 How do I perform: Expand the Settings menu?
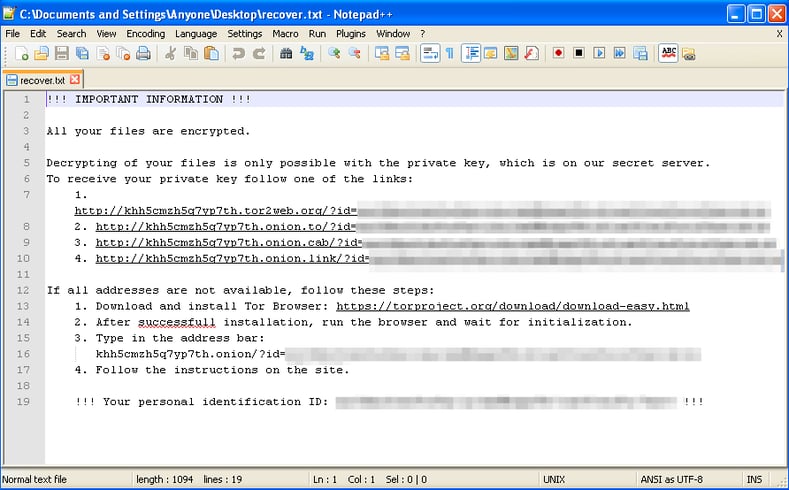(244, 33)
